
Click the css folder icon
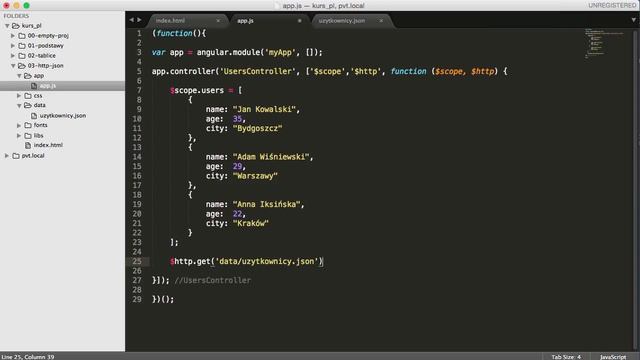[28, 96]
